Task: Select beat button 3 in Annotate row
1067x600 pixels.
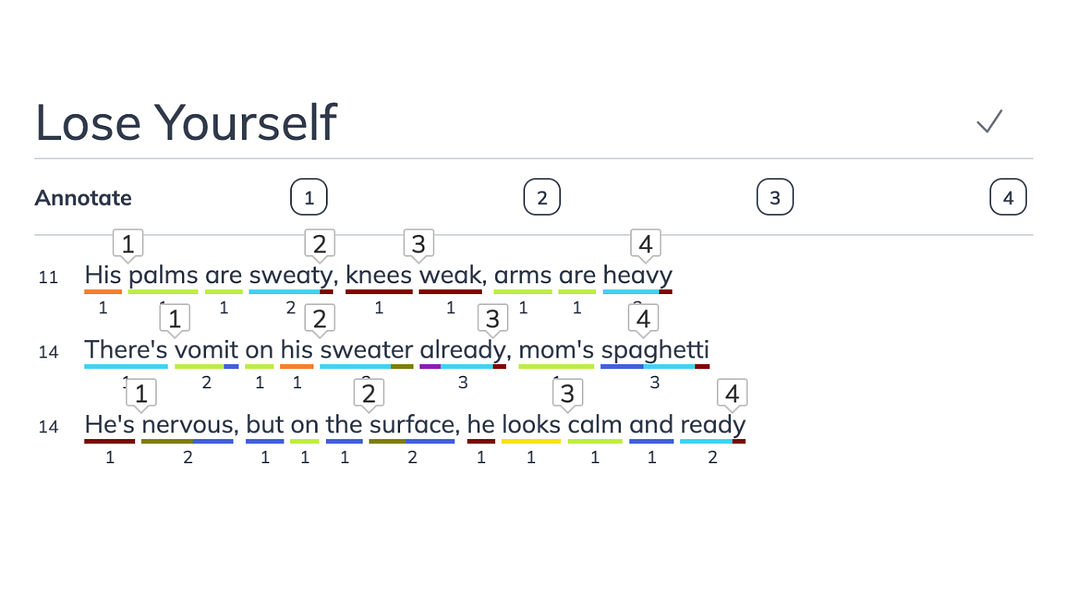Action: (775, 197)
